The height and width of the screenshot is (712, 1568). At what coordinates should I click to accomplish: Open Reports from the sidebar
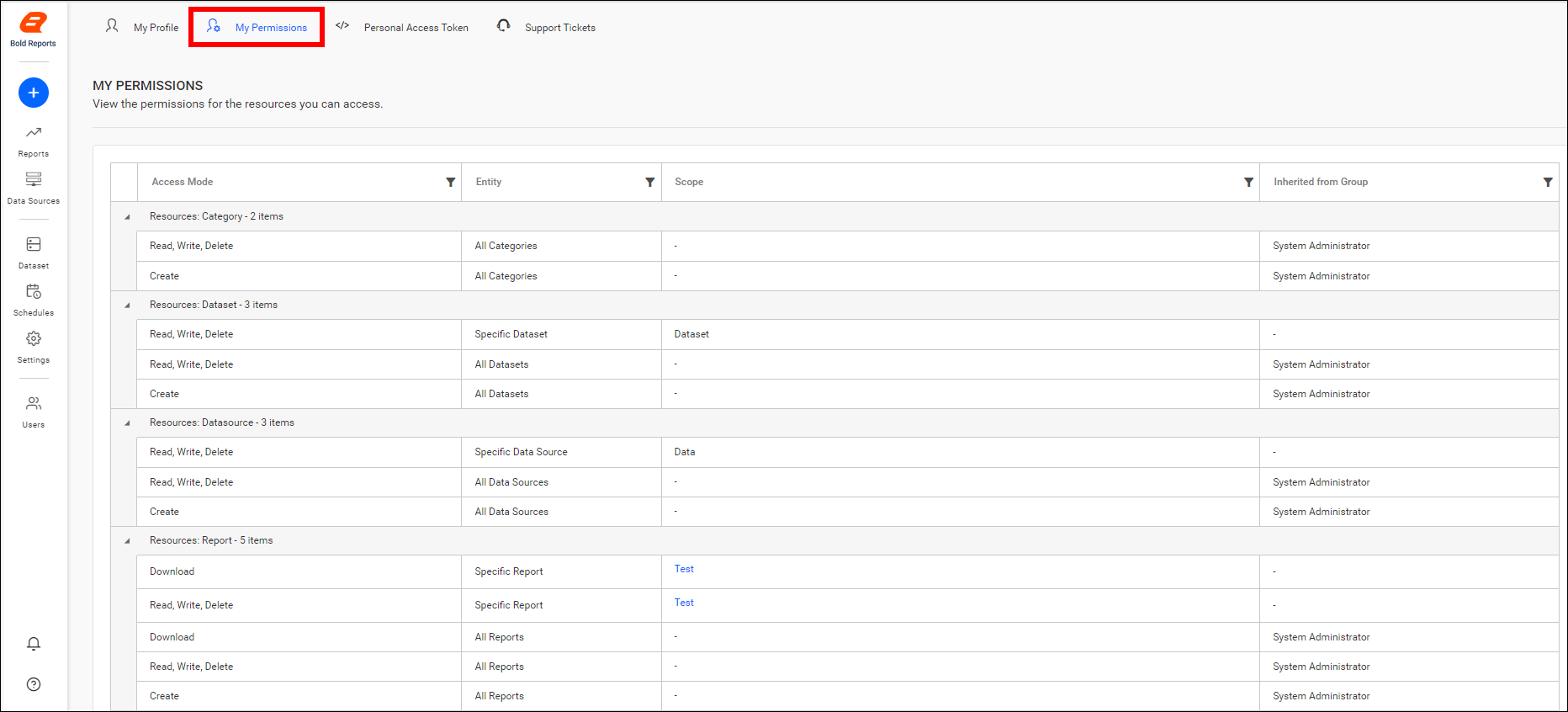coord(34,141)
